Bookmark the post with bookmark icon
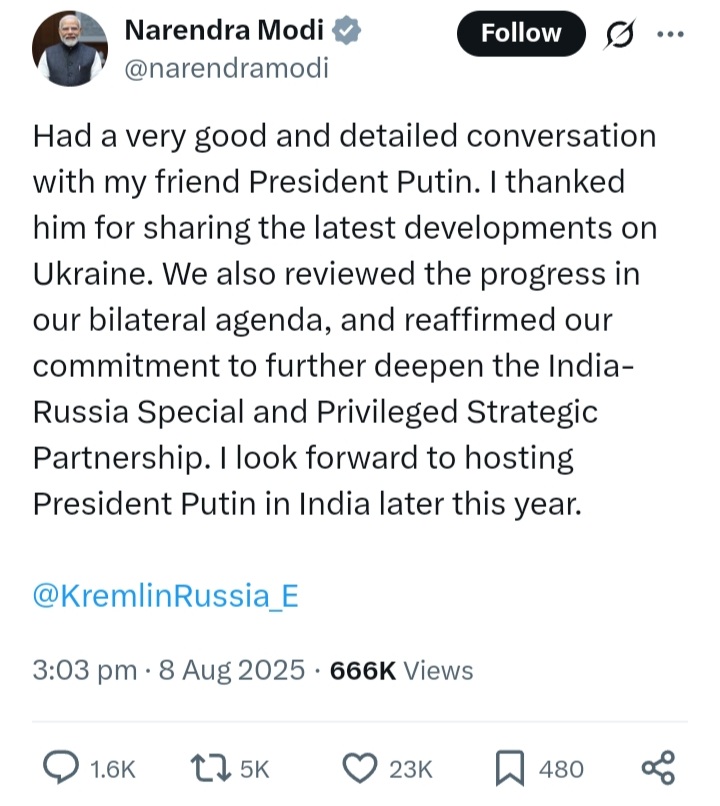This screenshot has height=806, width=720. 510,768
